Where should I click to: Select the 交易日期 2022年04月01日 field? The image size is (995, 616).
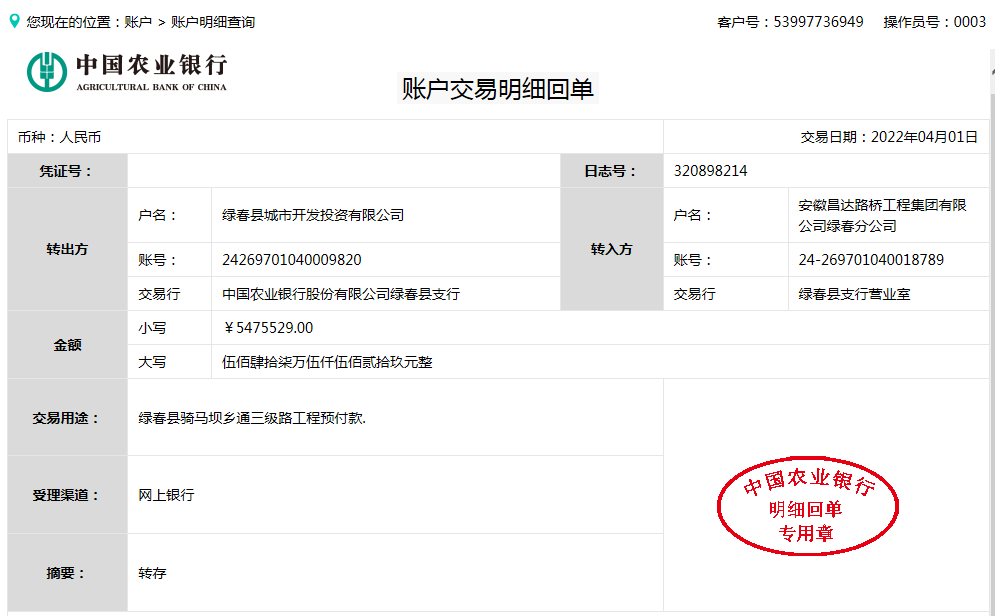click(x=889, y=137)
